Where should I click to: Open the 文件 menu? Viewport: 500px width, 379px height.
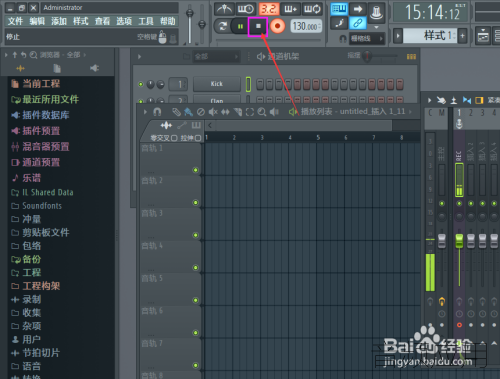tap(15, 21)
